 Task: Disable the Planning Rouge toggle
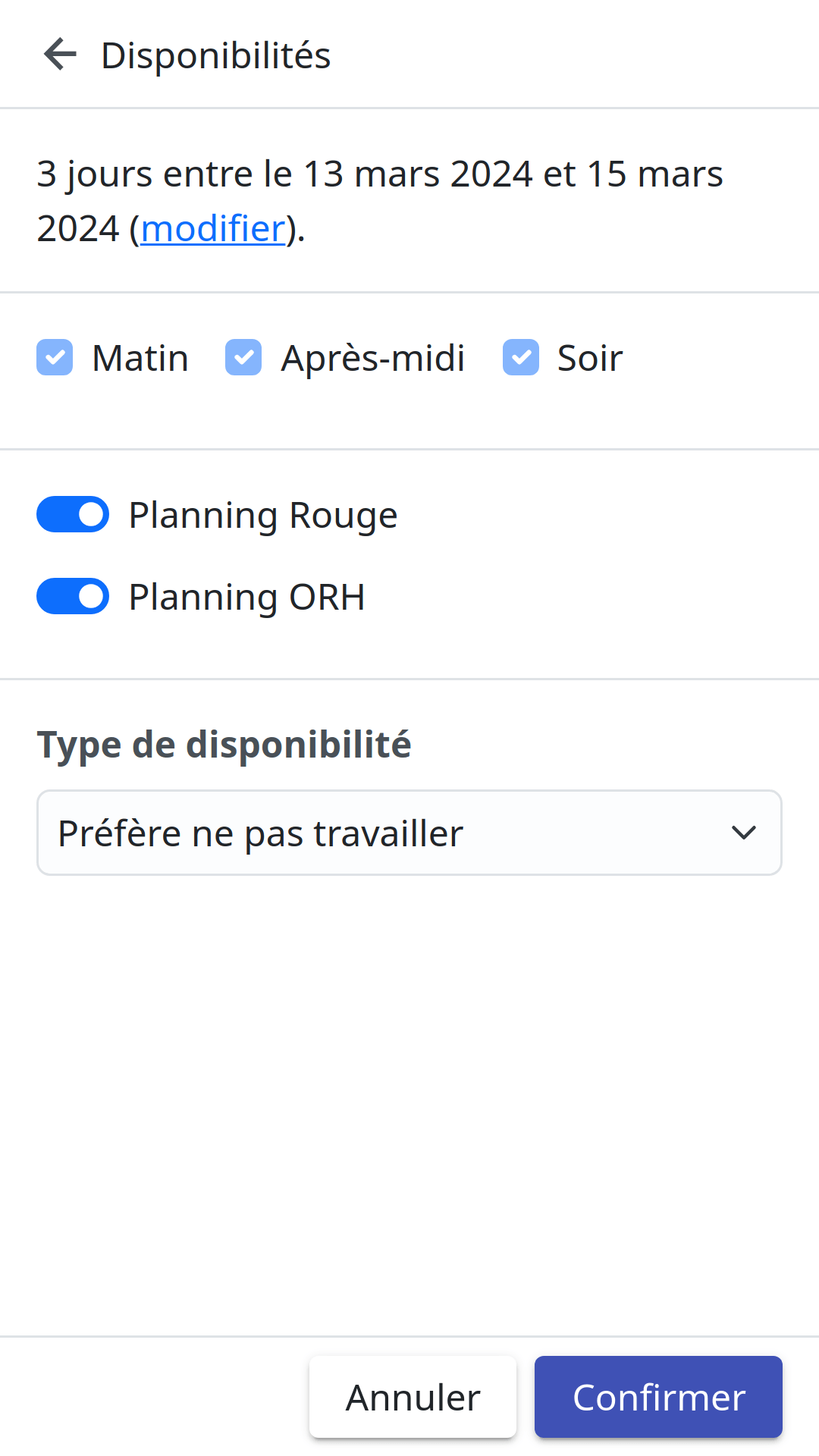point(72,514)
